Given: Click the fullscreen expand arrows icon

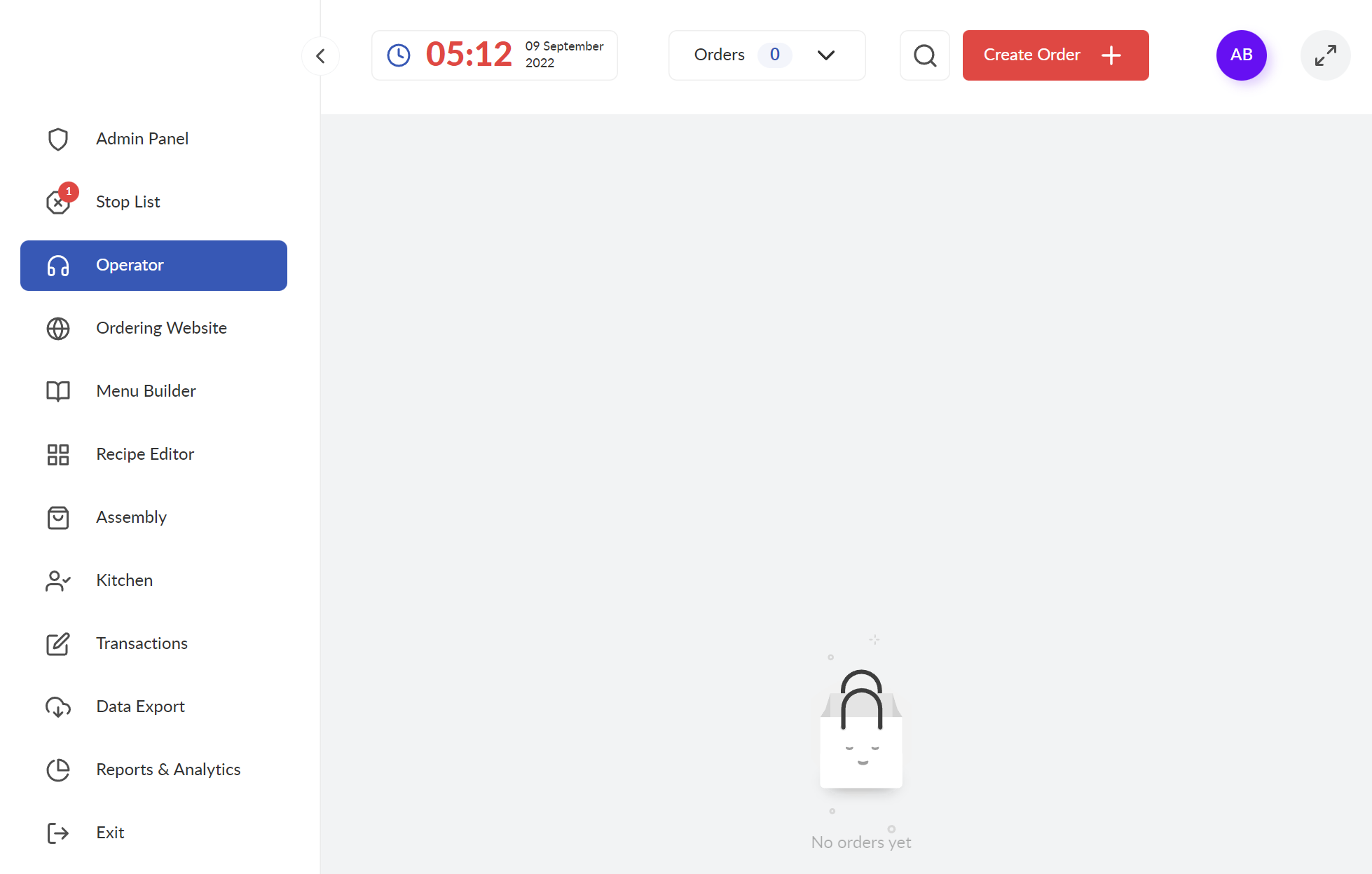Looking at the screenshot, I should (1326, 55).
